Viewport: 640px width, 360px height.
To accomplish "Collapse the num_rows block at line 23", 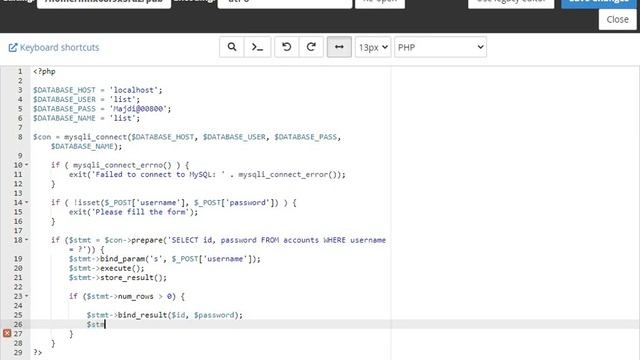I will (27, 296).
